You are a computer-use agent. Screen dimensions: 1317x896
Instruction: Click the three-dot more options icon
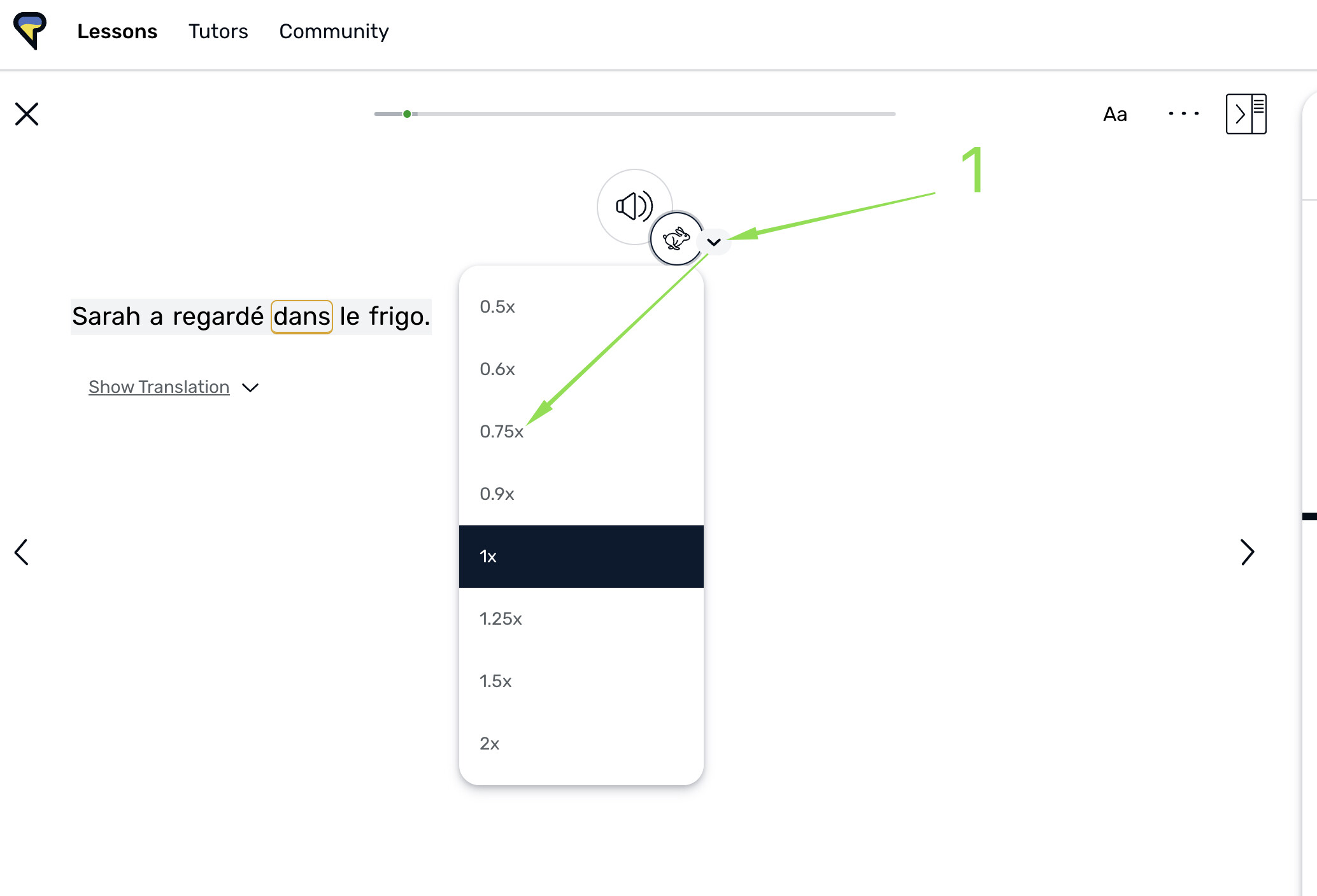click(x=1184, y=114)
